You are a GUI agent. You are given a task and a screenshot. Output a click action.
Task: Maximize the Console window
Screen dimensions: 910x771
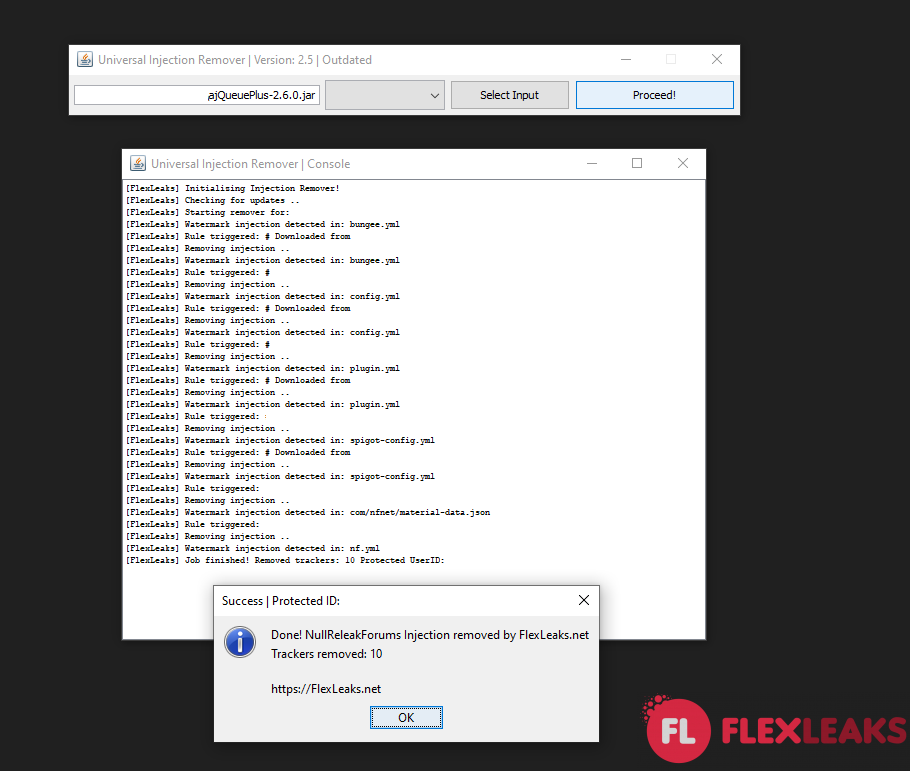[637, 163]
